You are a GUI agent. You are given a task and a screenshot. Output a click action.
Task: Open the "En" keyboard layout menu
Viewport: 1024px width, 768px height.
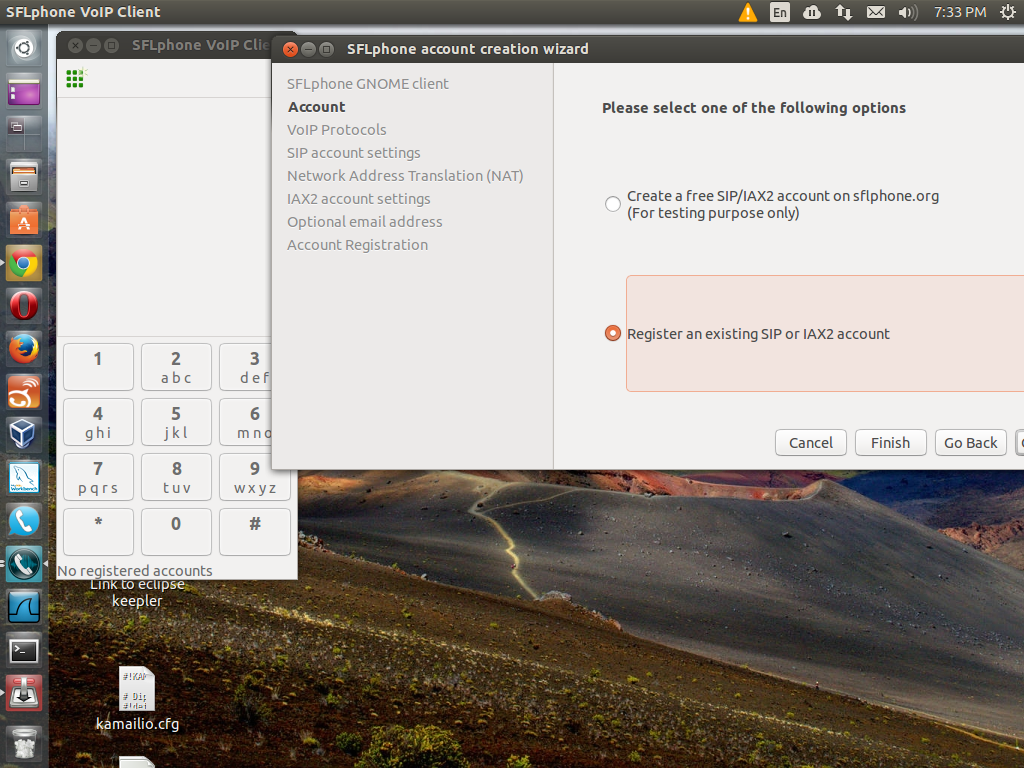778,14
